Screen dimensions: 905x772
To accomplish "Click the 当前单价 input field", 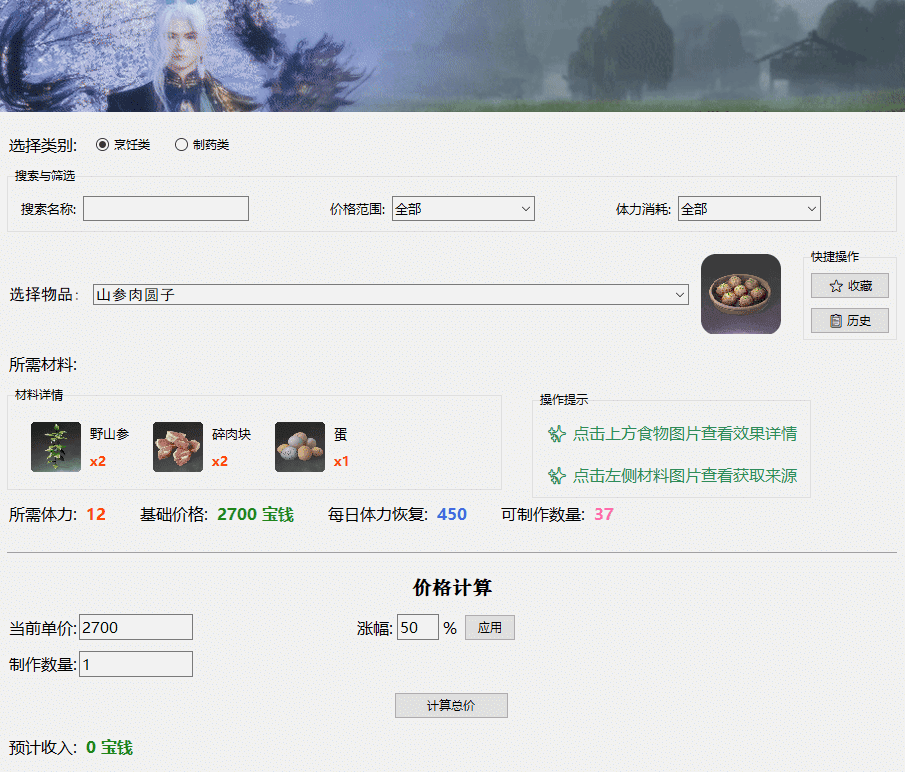I will [x=136, y=627].
